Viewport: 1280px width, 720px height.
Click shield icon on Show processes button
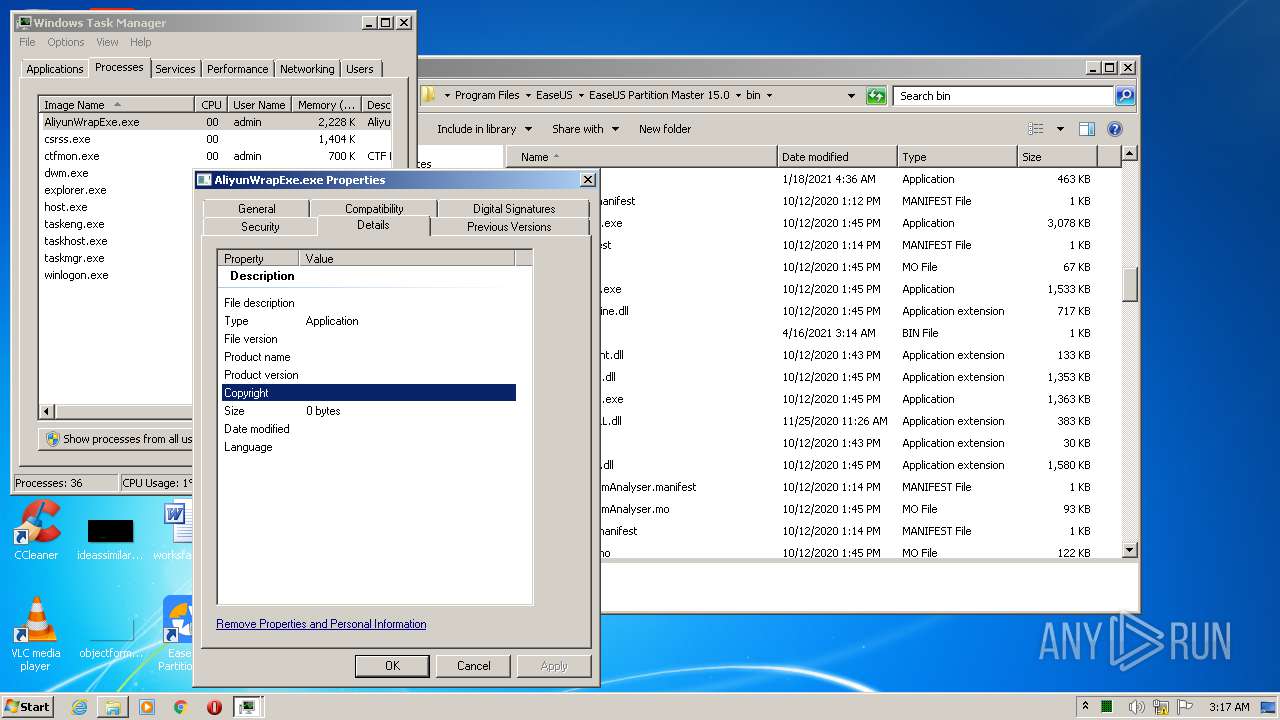pyautogui.click(x=53, y=439)
